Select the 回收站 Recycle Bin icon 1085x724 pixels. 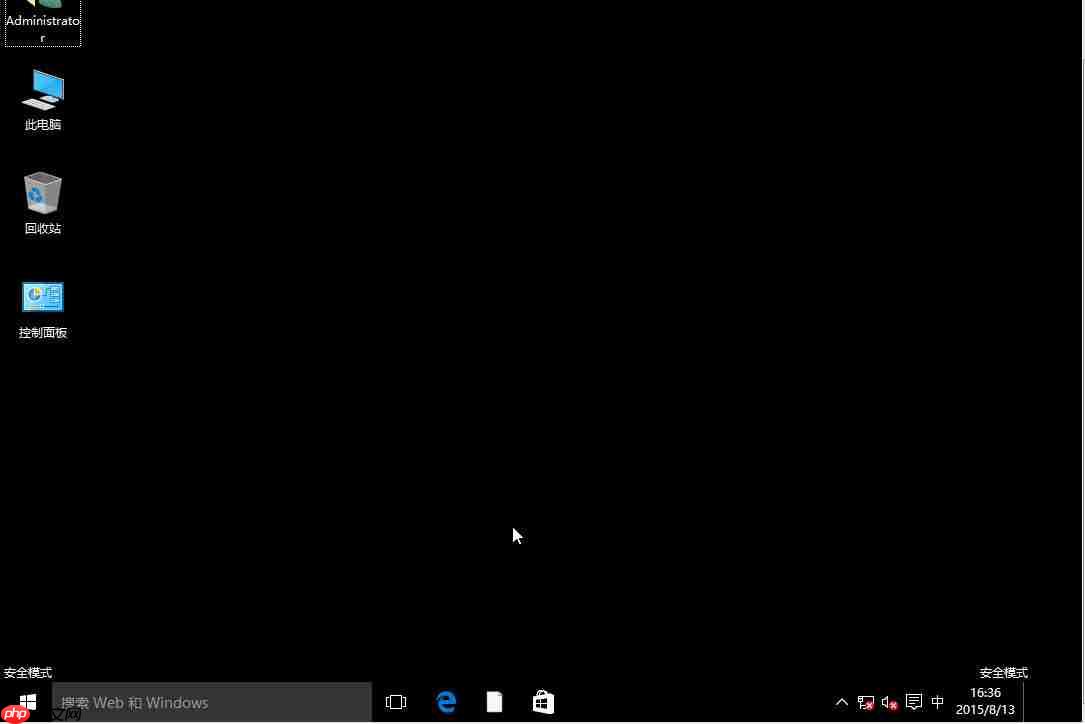point(43,202)
